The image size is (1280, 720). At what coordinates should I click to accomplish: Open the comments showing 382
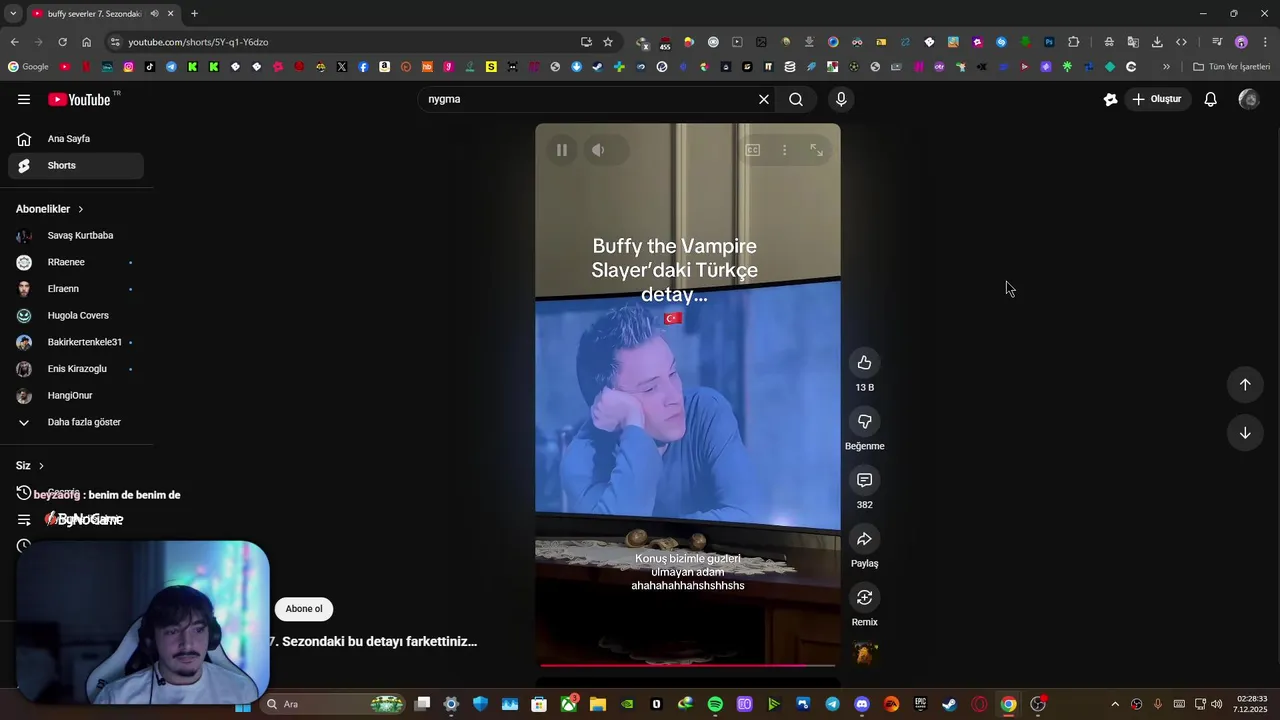tap(865, 480)
